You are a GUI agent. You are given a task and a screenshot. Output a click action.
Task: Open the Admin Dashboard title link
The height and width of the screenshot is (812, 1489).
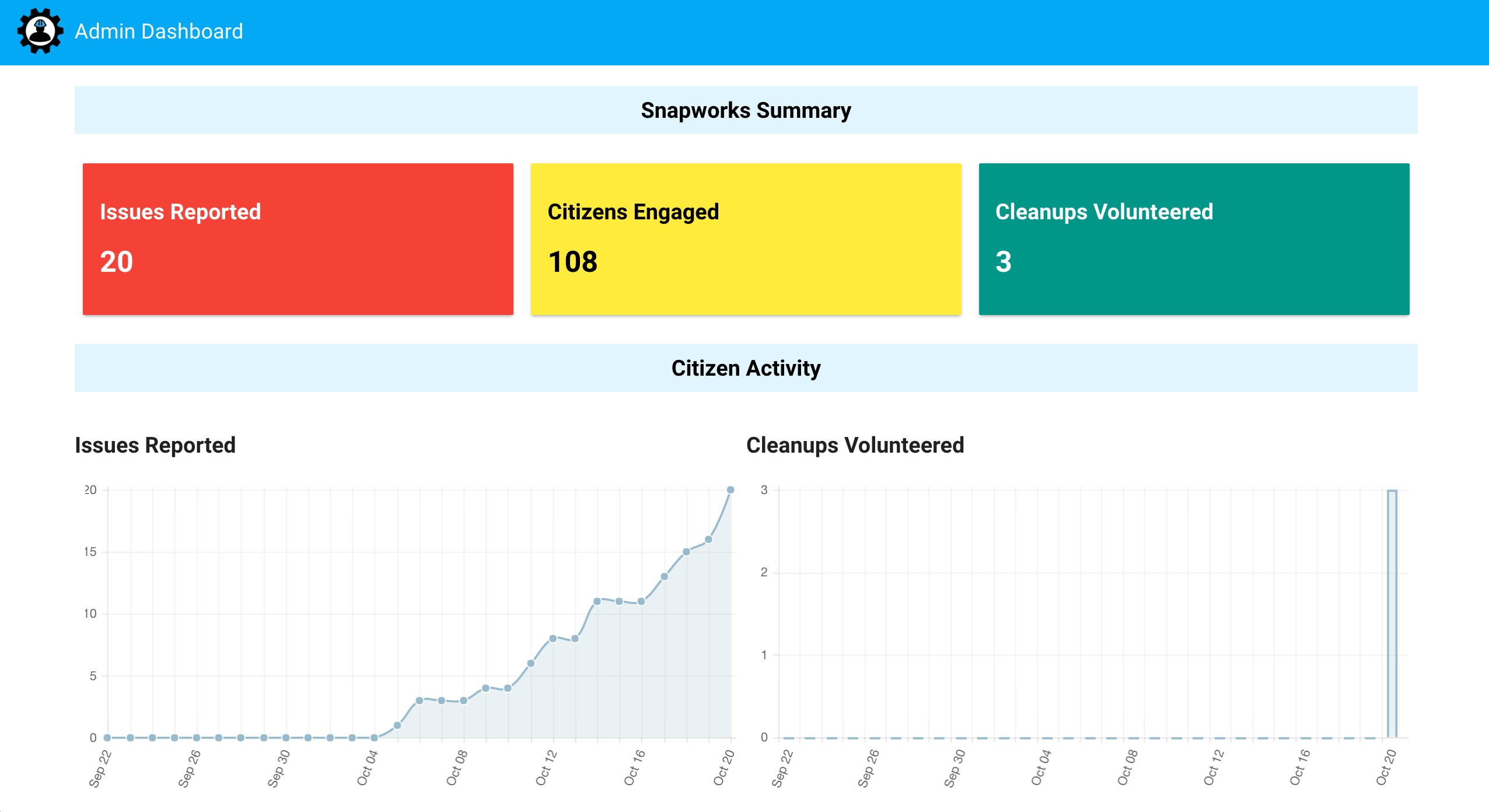pyautogui.click(x=159, y=32)
